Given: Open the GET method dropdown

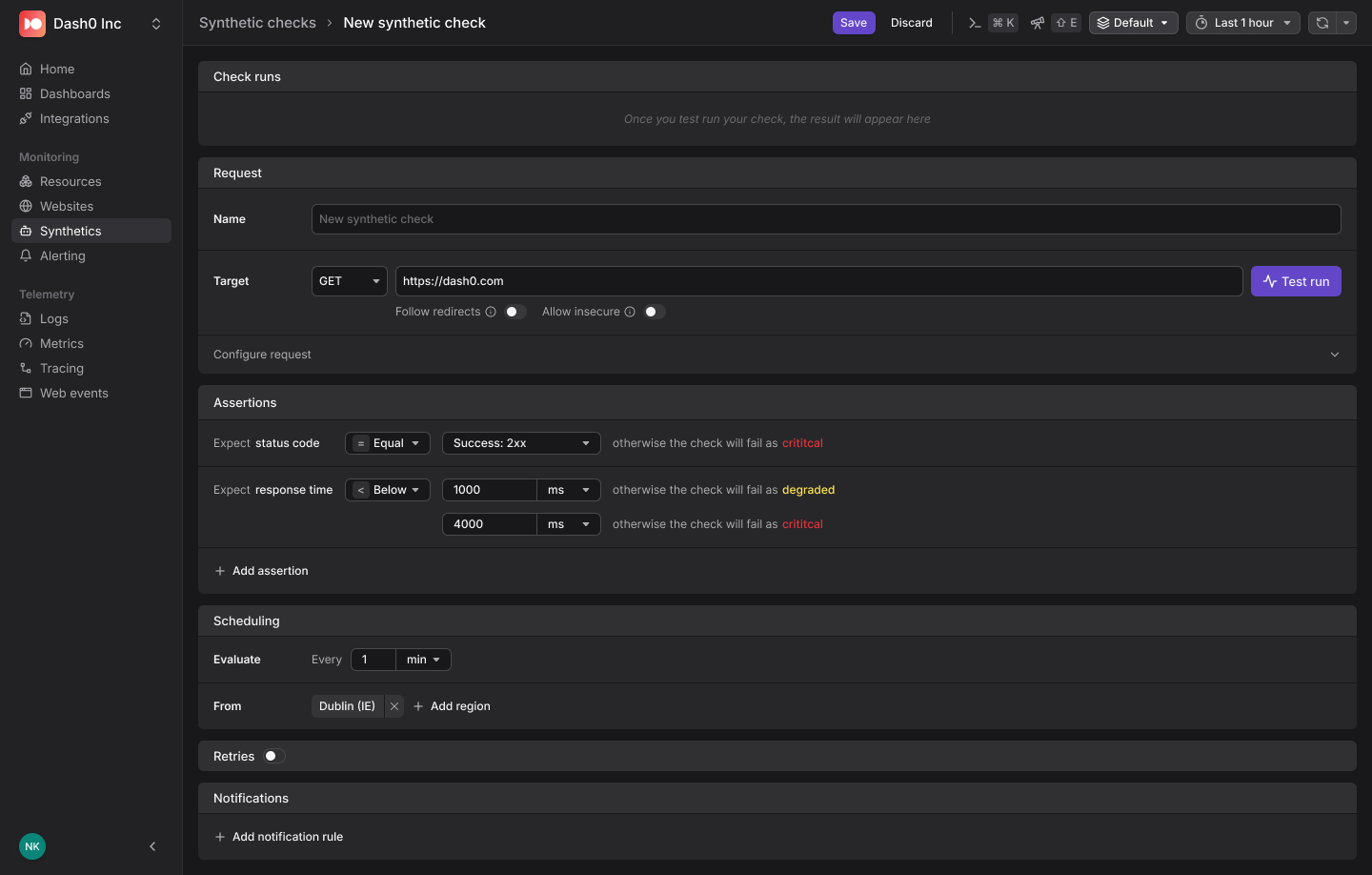Looking at the screenshot, I should (x=350, y=281).
